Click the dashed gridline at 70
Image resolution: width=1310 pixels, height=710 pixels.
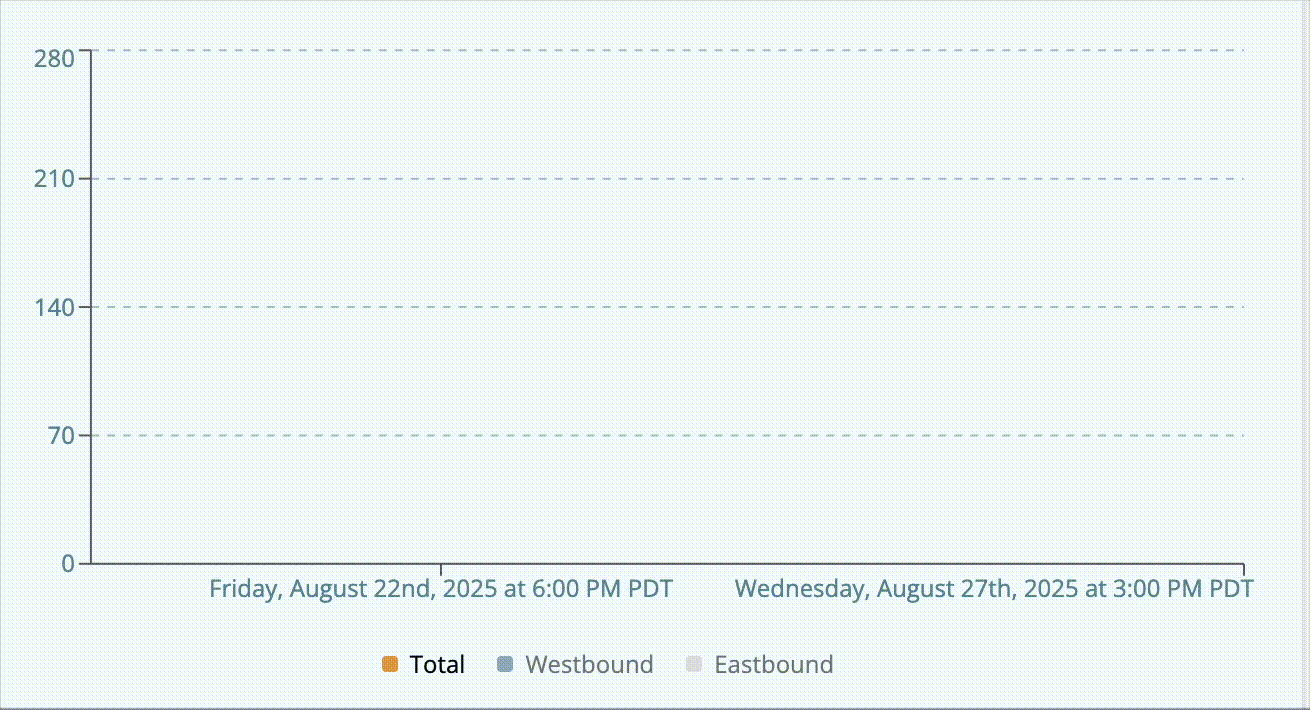[x=668, y=435]
